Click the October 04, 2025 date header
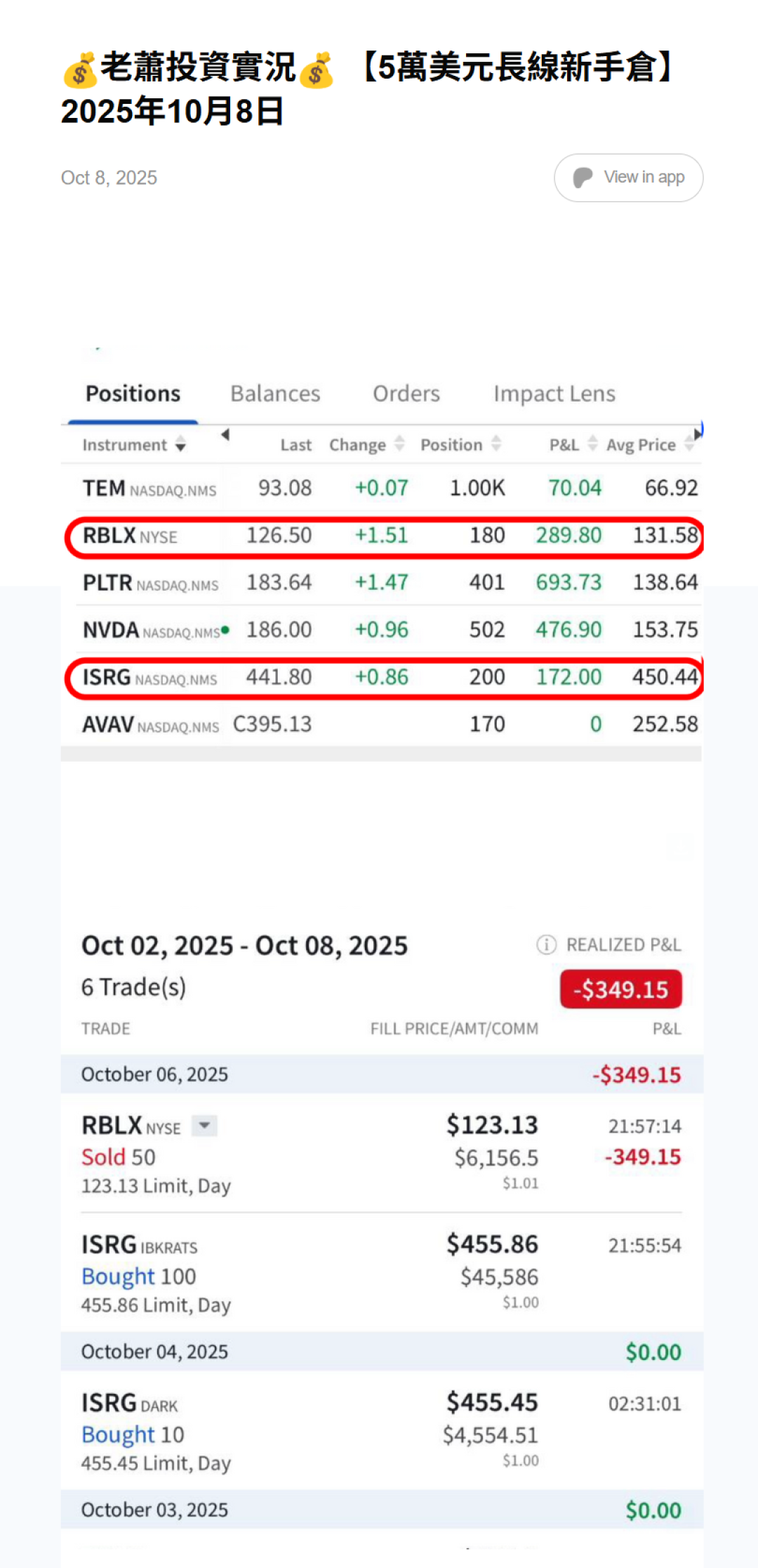Viewport: 758px width, 1568px height. (x=155, y=1352)
